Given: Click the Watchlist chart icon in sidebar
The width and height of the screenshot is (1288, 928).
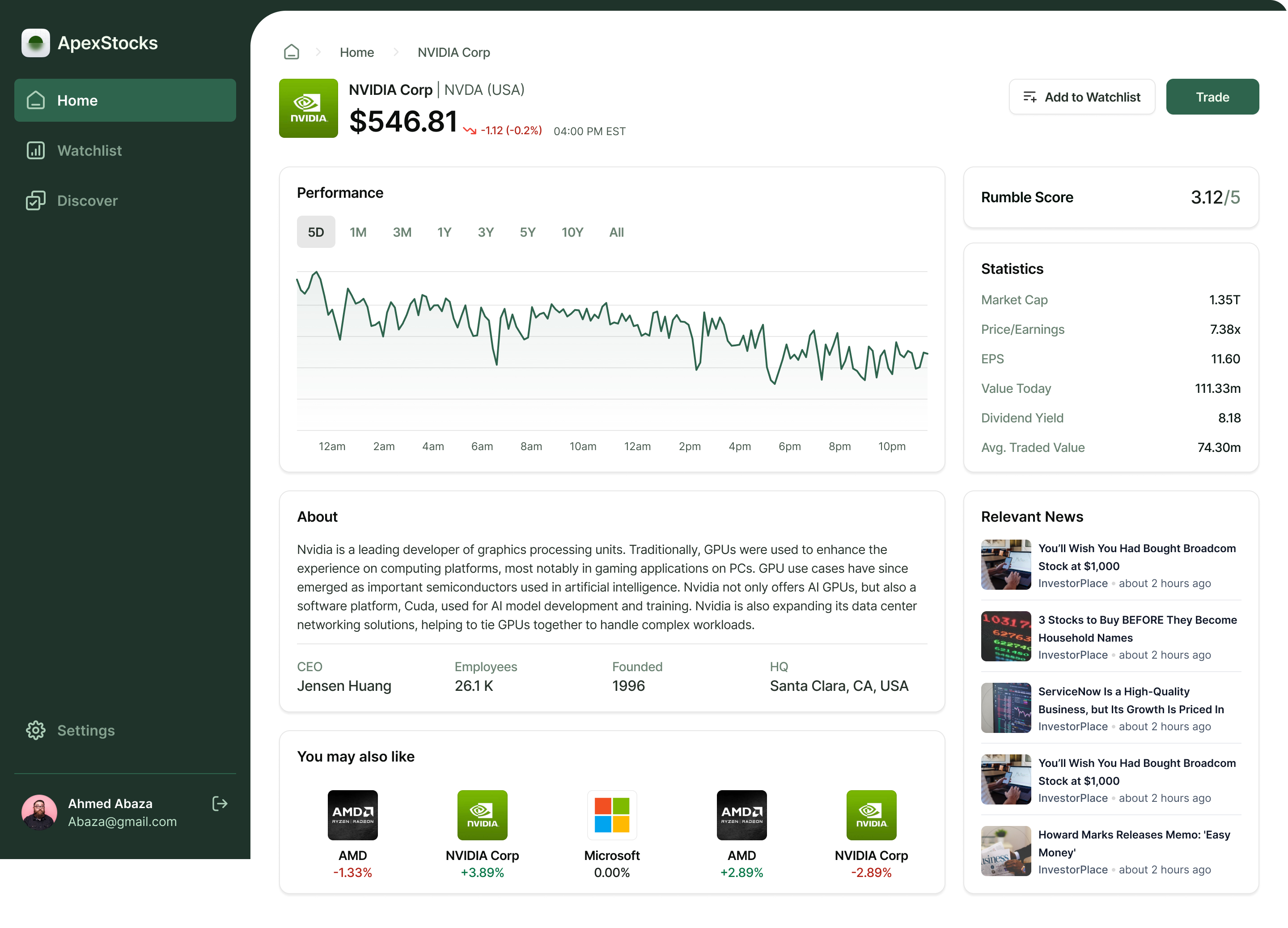Looking at the screenshot, I should tap(35, 151).
